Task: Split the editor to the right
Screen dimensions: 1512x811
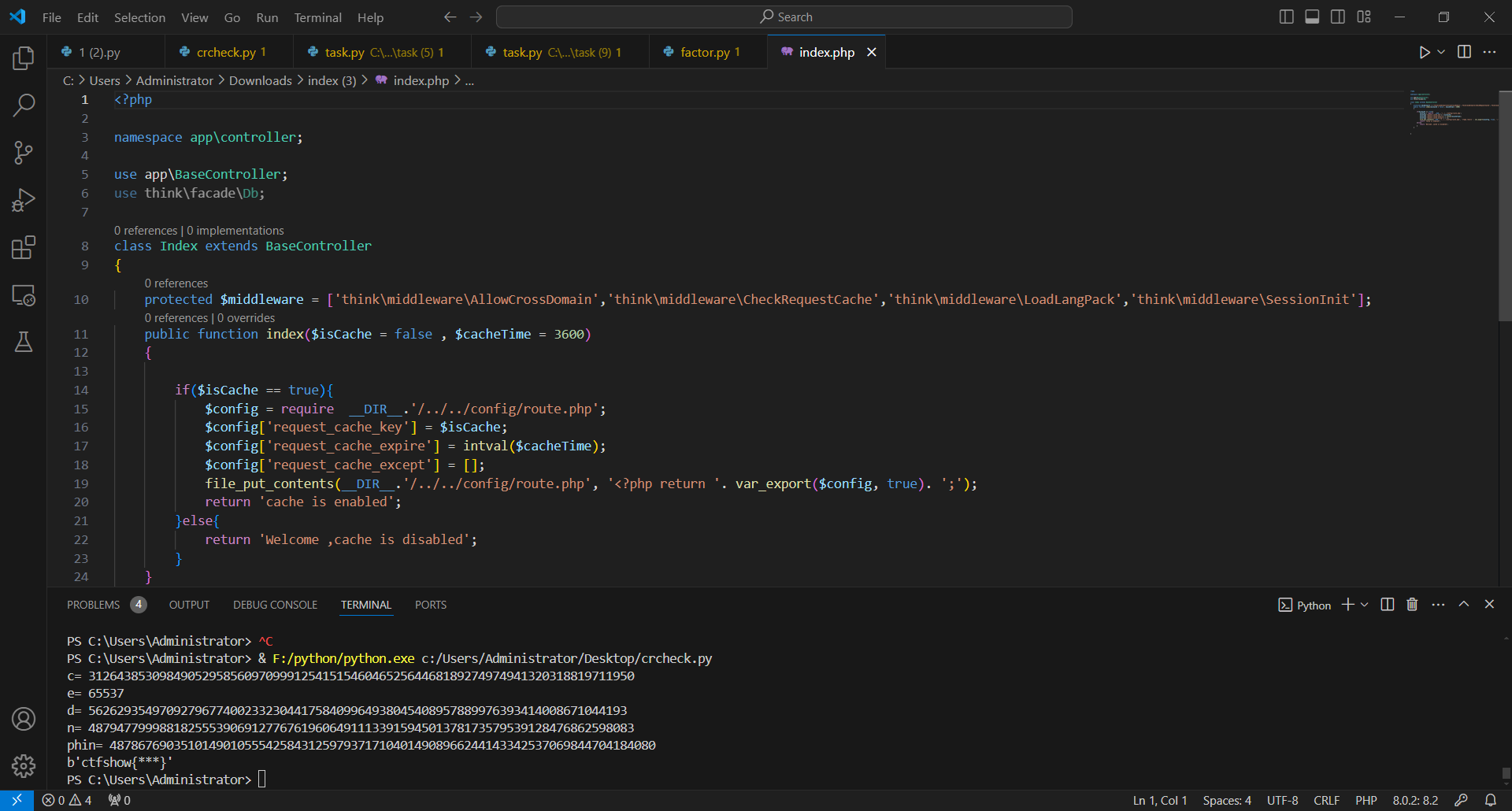Action: pyautogui.click(x=1464, y=52)
